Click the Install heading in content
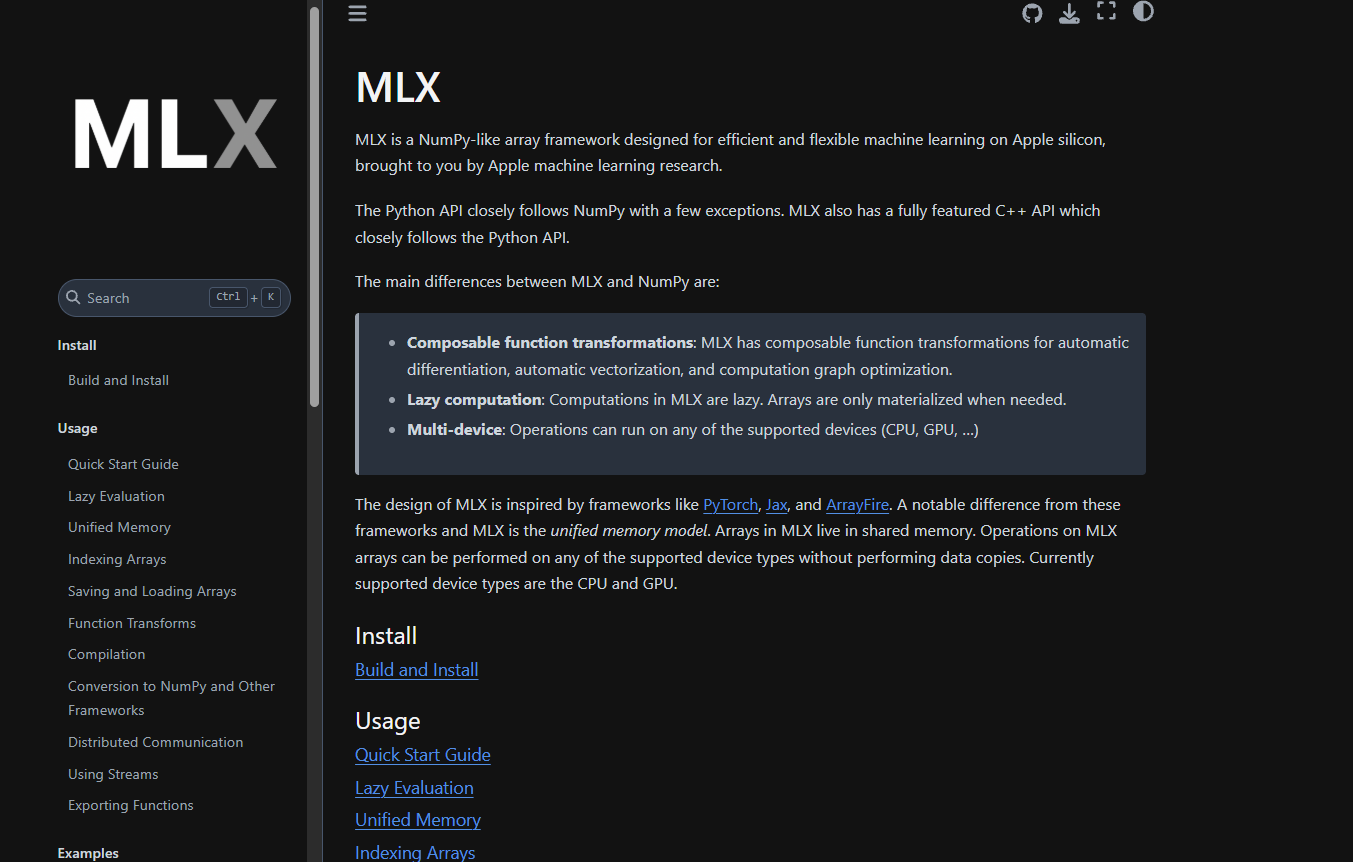Screen dimensions: 1353x862 (386, 636)
